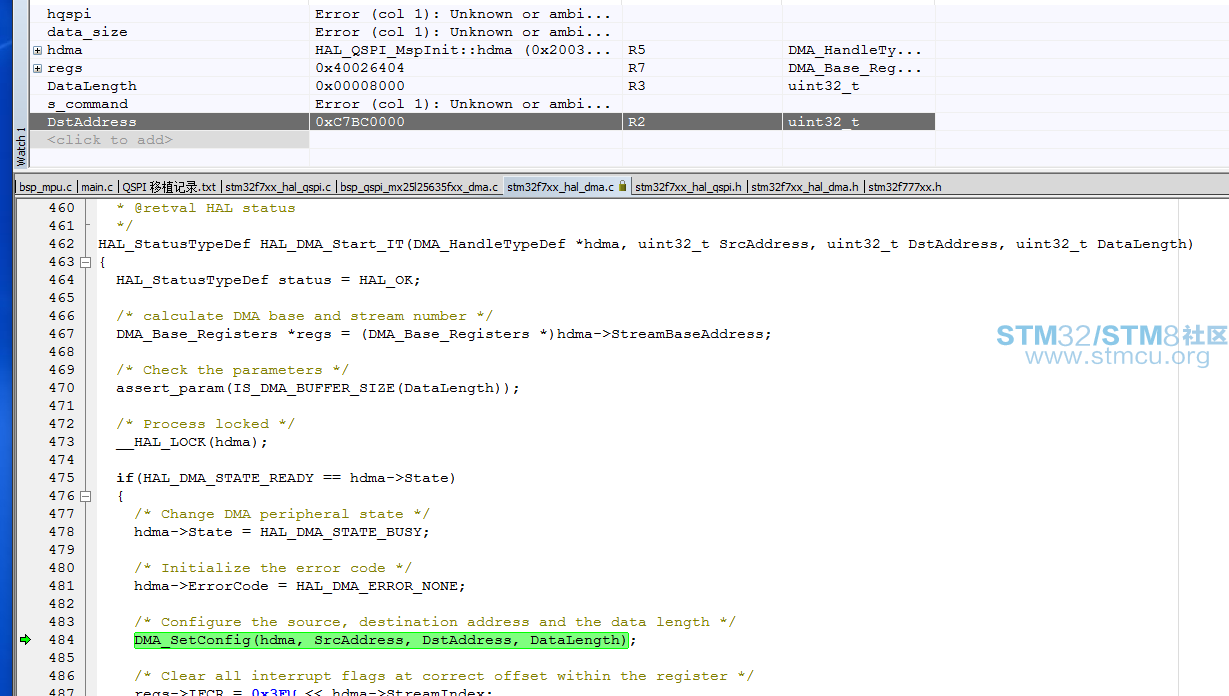
Task: Click the lock icon on stm32f7xx_hal_dma.c tab
Action: (623, 186)
